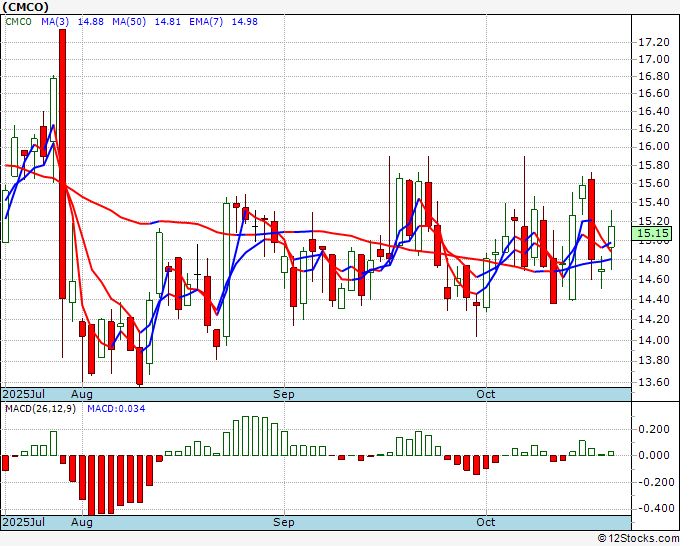Select the EMA(7) legend label
Screen dimensions: 680x546
click(x=206, y=22)
